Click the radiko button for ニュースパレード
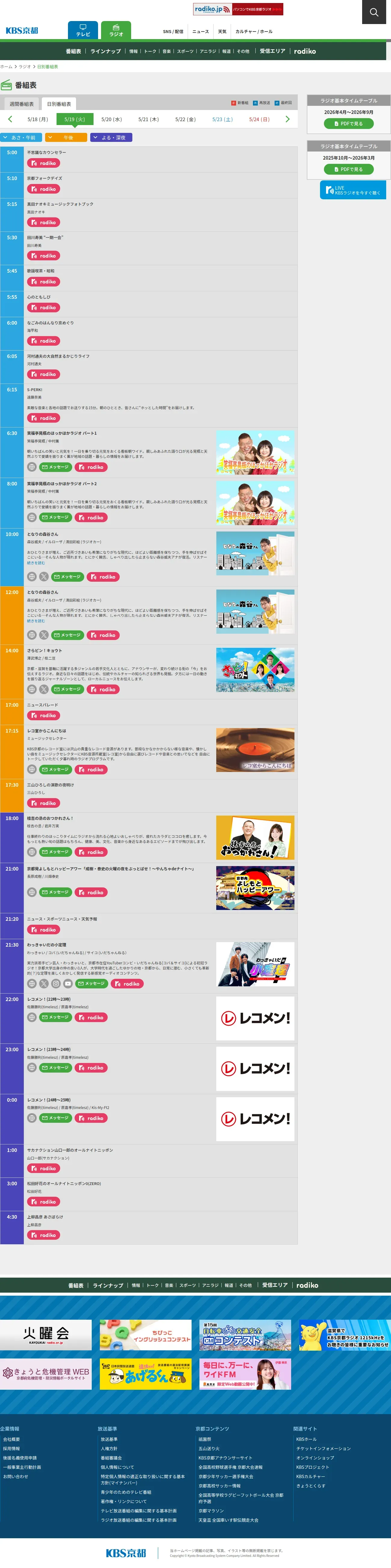Image resolution: width=391 pixels, height=1568 pixels. (x=43, y=715)
